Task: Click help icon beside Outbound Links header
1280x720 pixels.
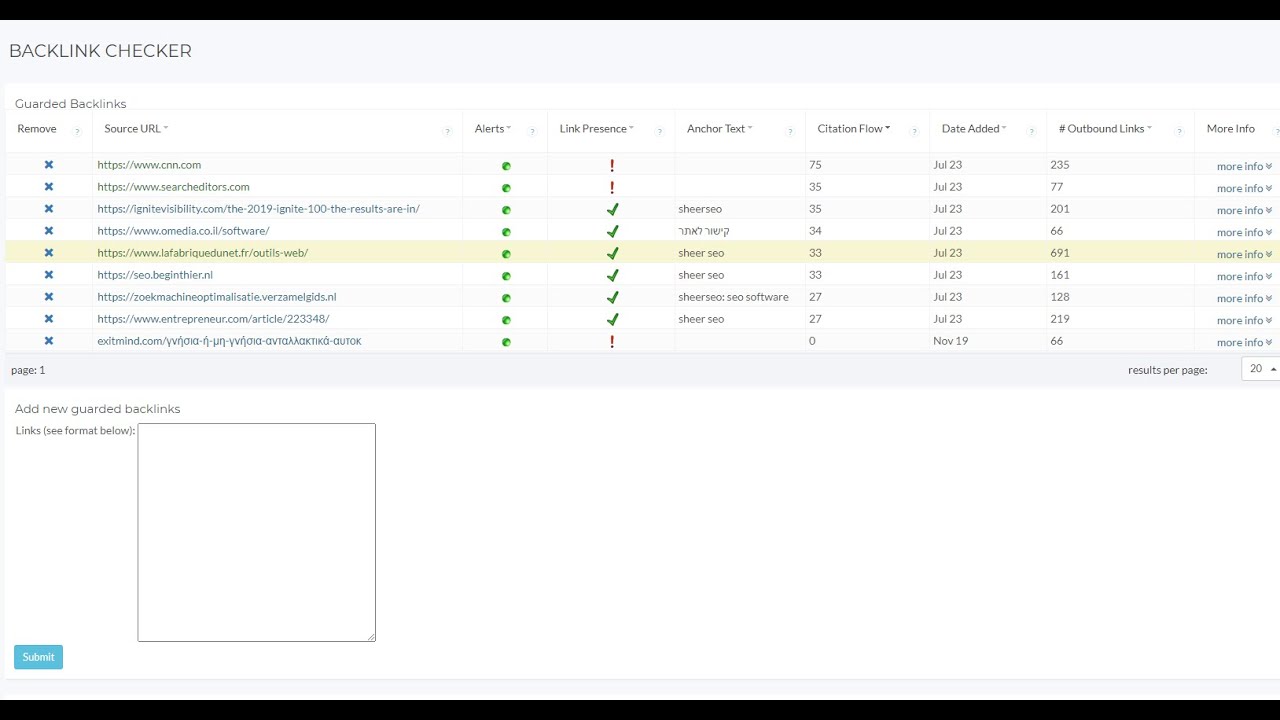Action: (x=1179, y=132)
